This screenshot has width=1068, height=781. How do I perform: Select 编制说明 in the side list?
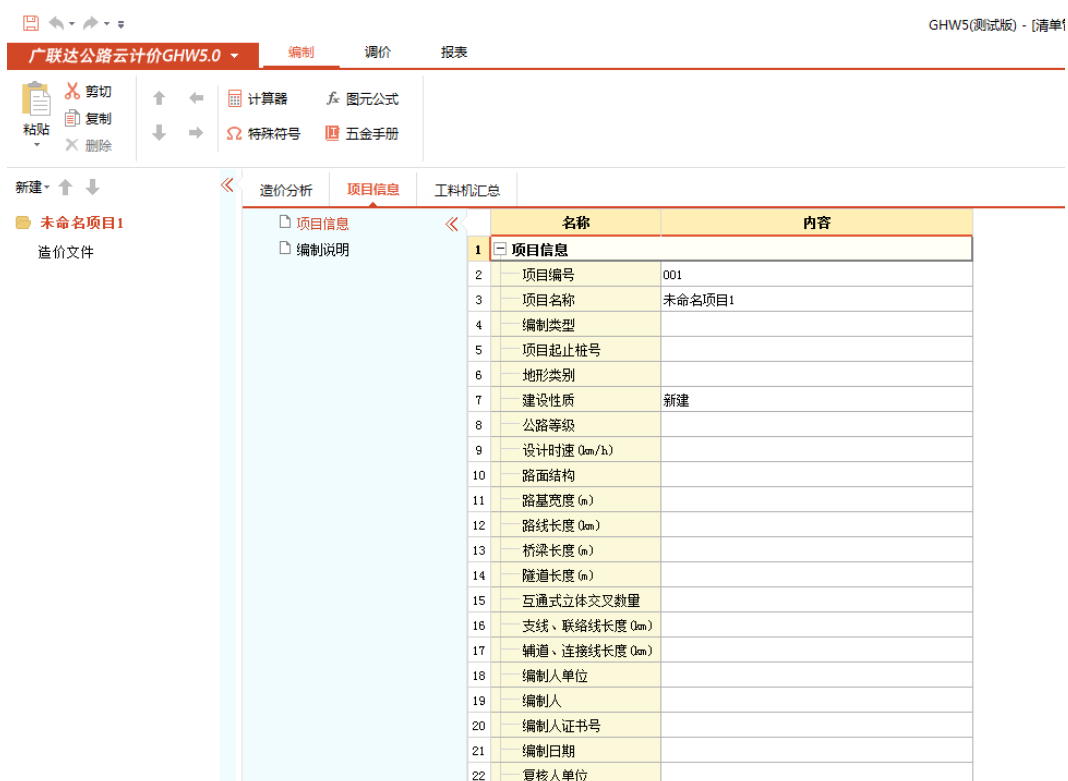[x=322, y=250]
